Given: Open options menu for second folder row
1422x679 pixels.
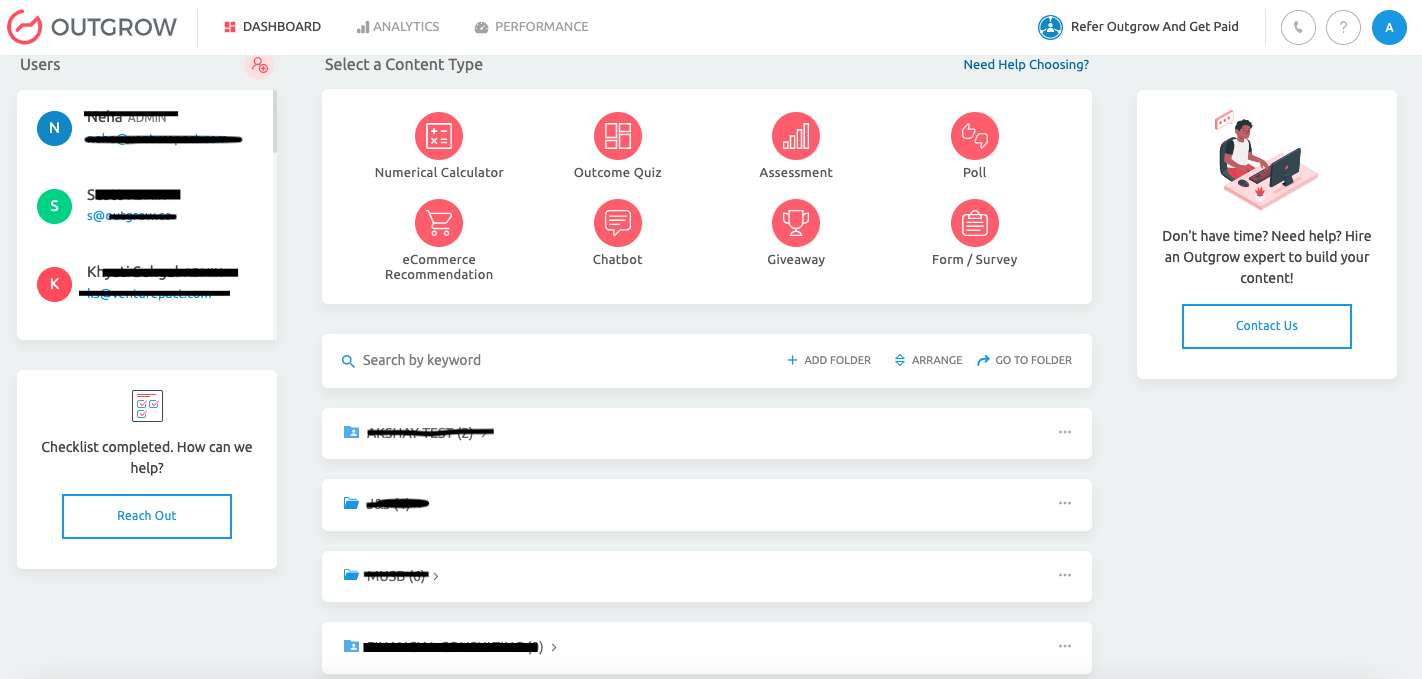Looking at the screenshot, I should (x=1065, y=503).
